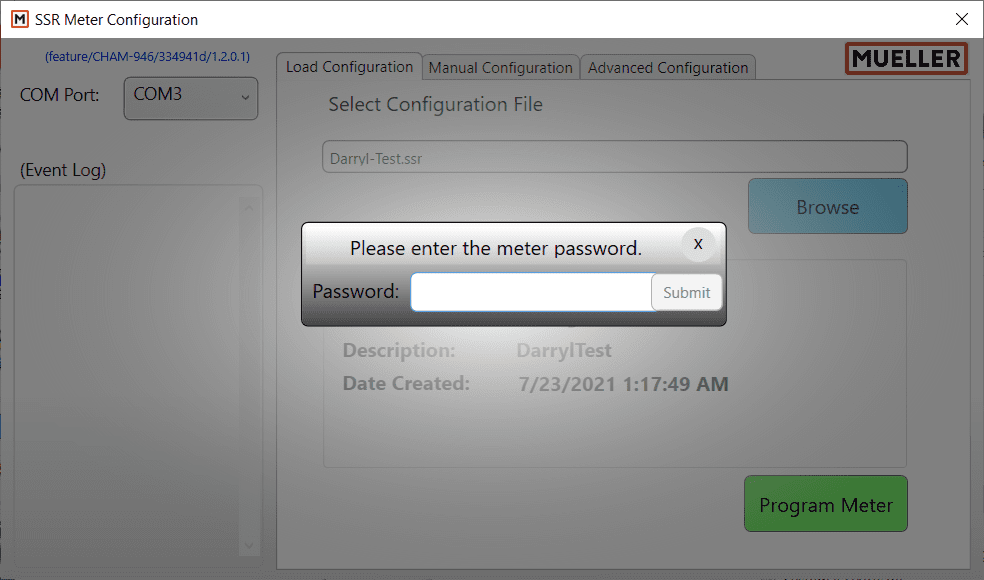Click the SSR Meter app icon in title bar
This screenshot has width=984, height=580.
19,19
